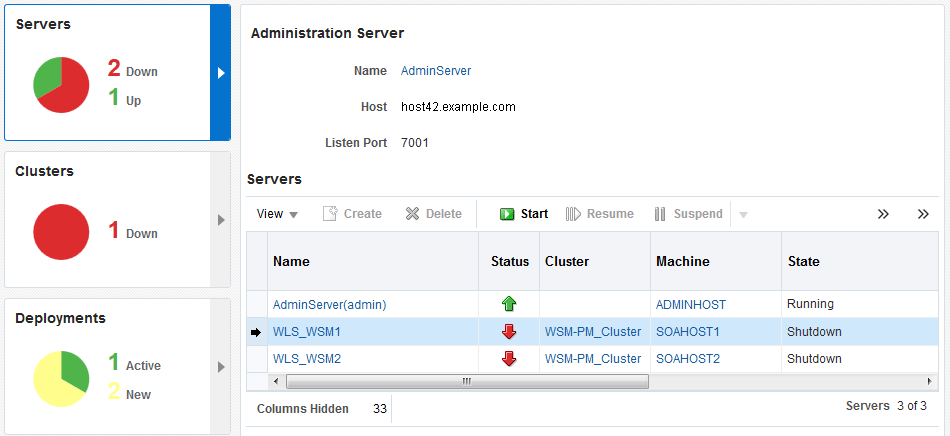Open the SOAHOST1 machine link
Viewport: 950px width, 436px height.
click(688, 332)
